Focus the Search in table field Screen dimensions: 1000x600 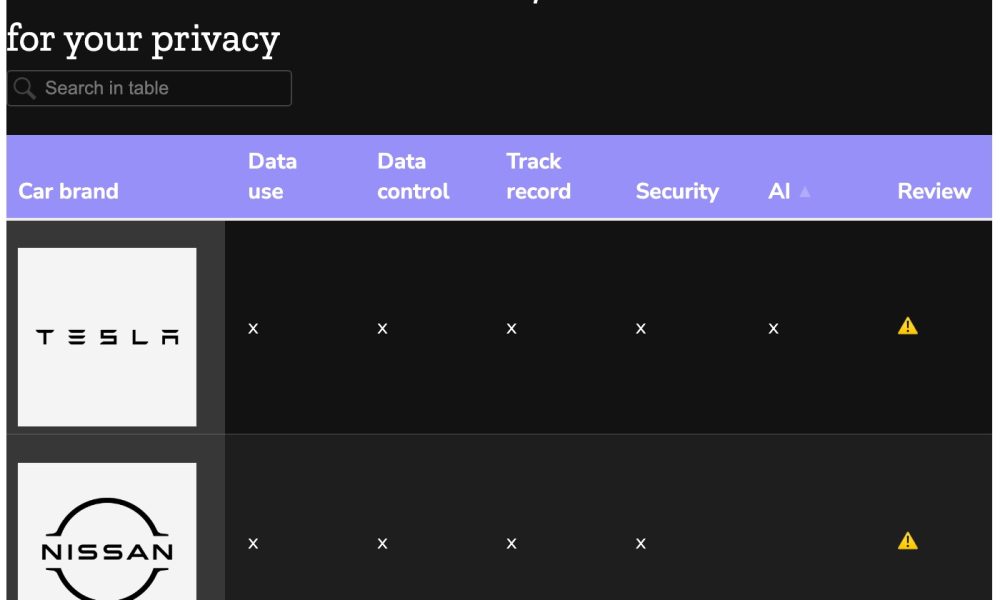point(149,88)
